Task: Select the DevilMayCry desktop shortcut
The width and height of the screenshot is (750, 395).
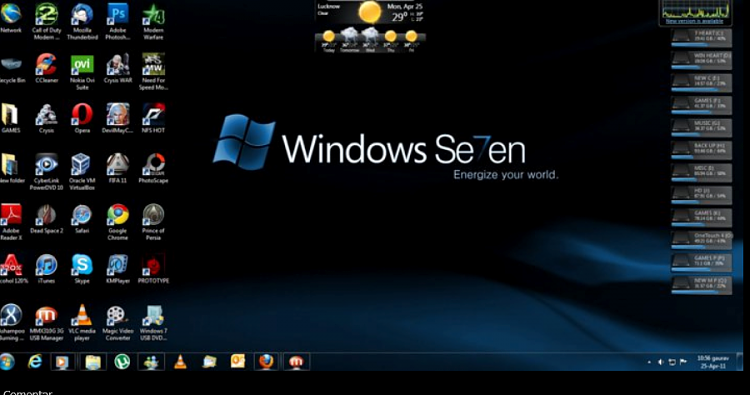Action: (118, 119)
